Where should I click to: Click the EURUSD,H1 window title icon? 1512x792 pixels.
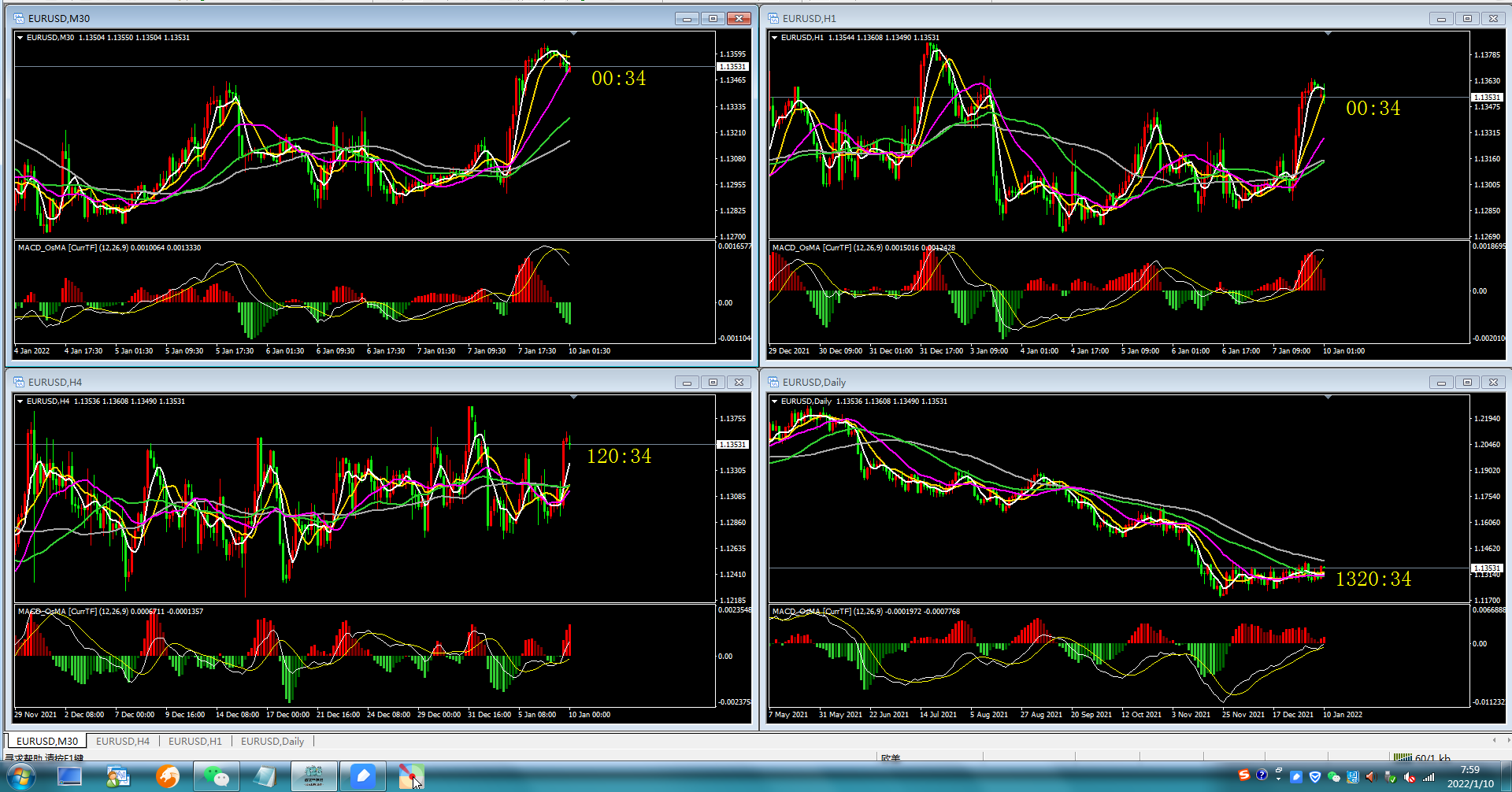click(773, 18)
